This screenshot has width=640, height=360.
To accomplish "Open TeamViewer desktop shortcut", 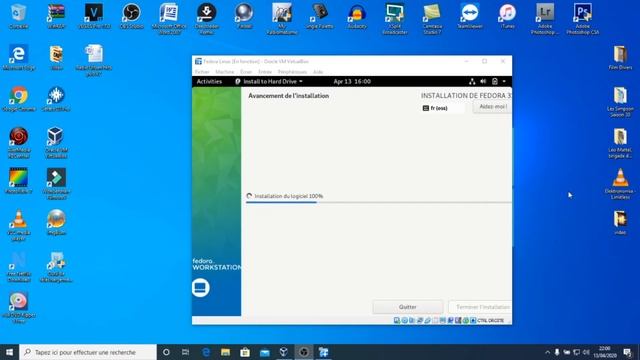I will pyautogui.click(x=470, y=16).
